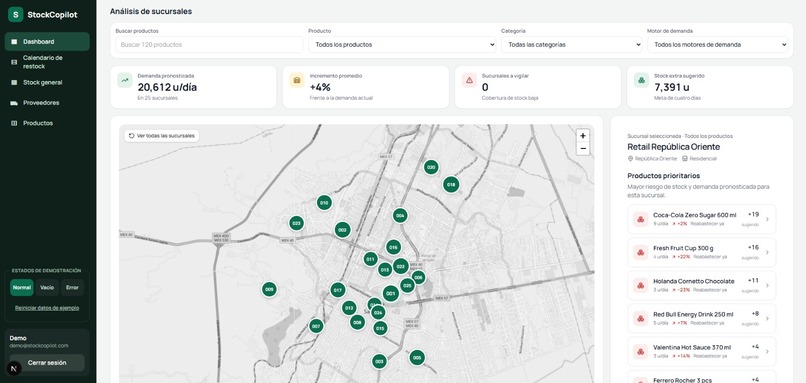Select branch marker 015 on map
806x383 pixels.
(x=380, y=328)
